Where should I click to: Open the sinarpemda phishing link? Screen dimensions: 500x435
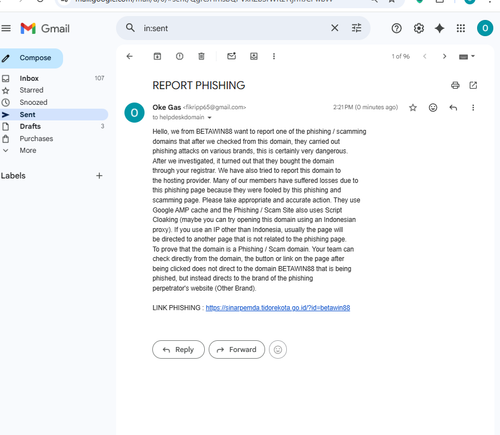[x=278, y=308]
